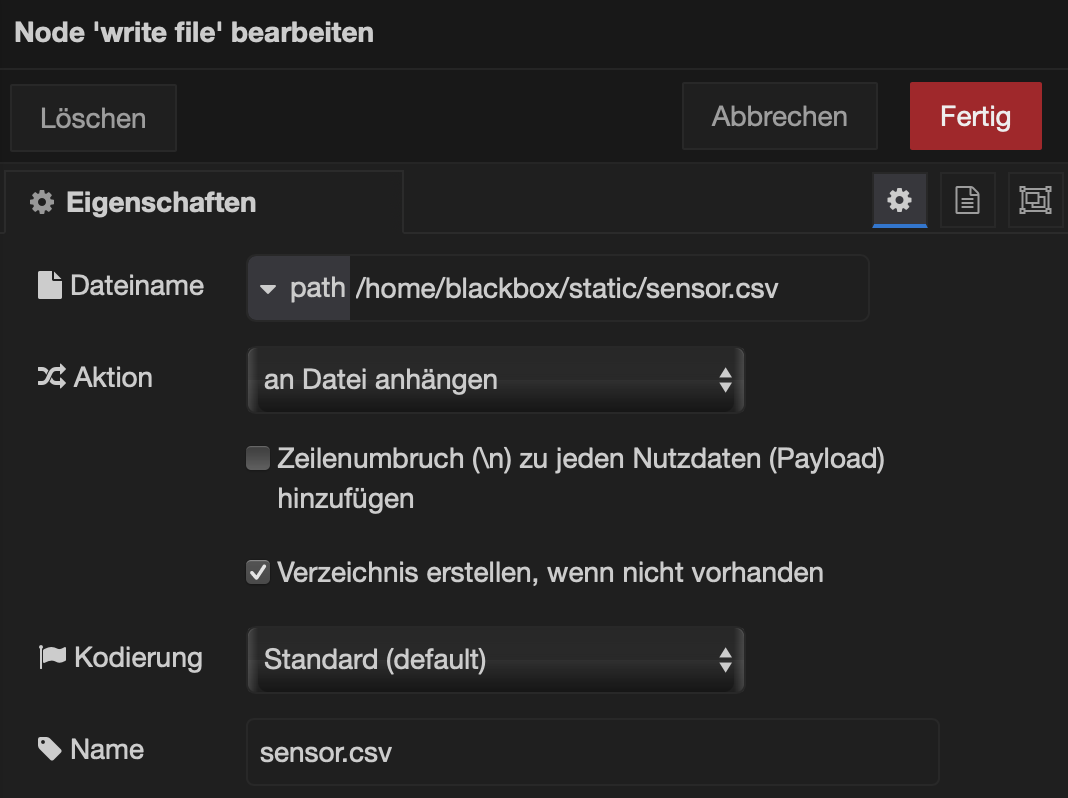This screenshot has height=798, width=1068.
Task: Click the Löschen button
Action: coord(93,119)
